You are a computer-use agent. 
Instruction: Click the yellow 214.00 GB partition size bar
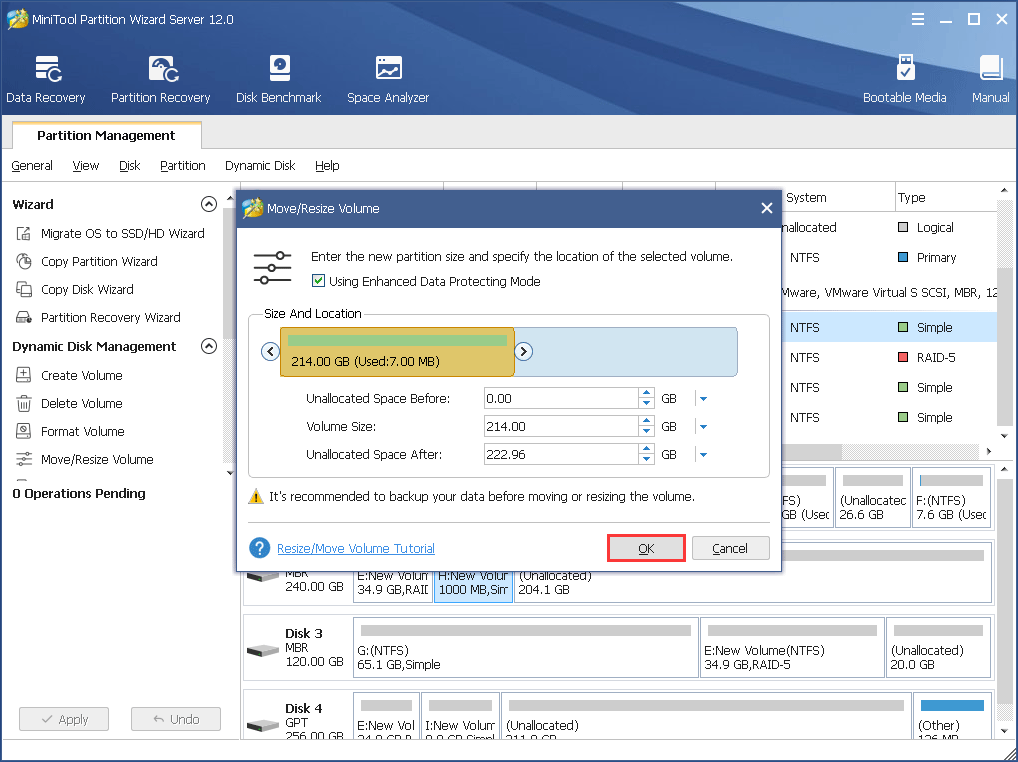pos(397,352)
